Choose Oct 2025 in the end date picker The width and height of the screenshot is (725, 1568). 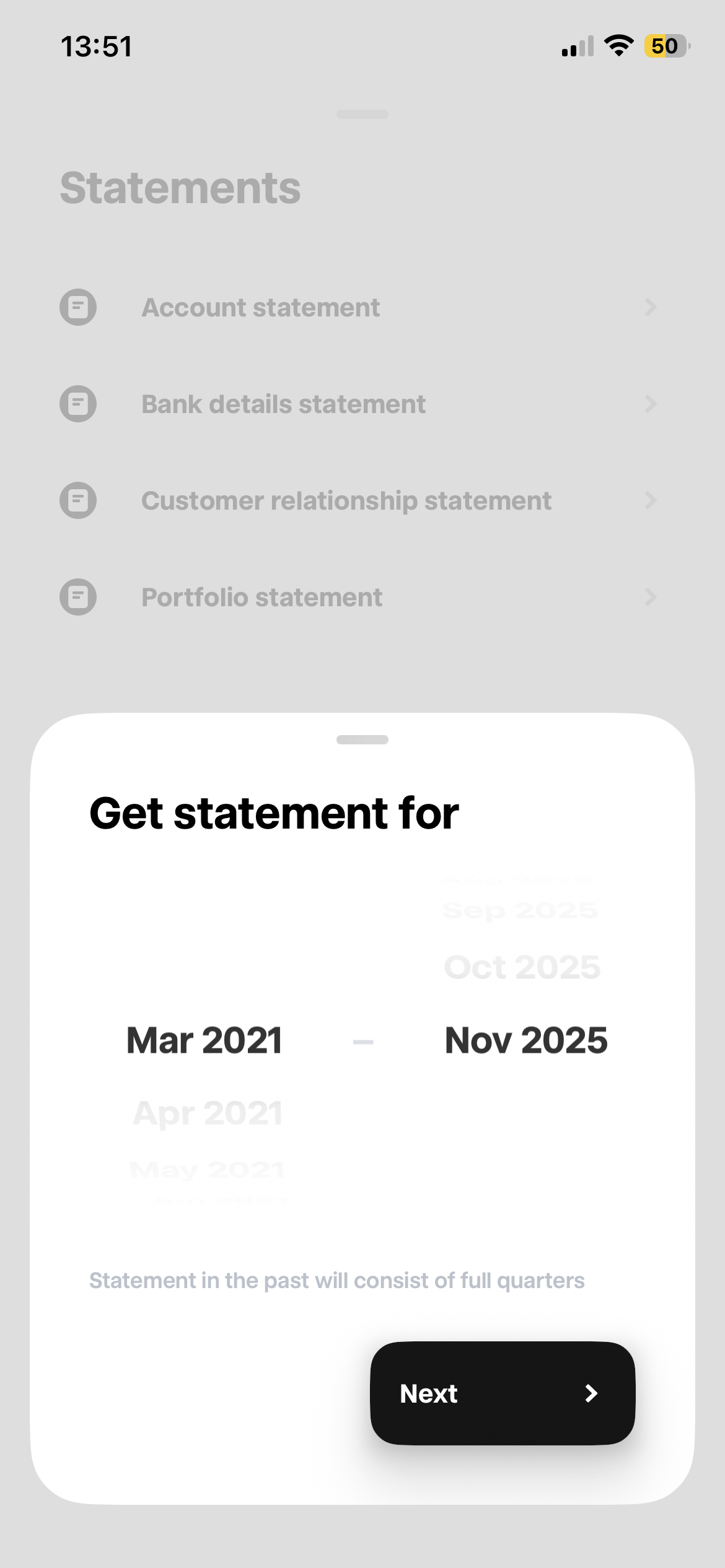(522, 967)
